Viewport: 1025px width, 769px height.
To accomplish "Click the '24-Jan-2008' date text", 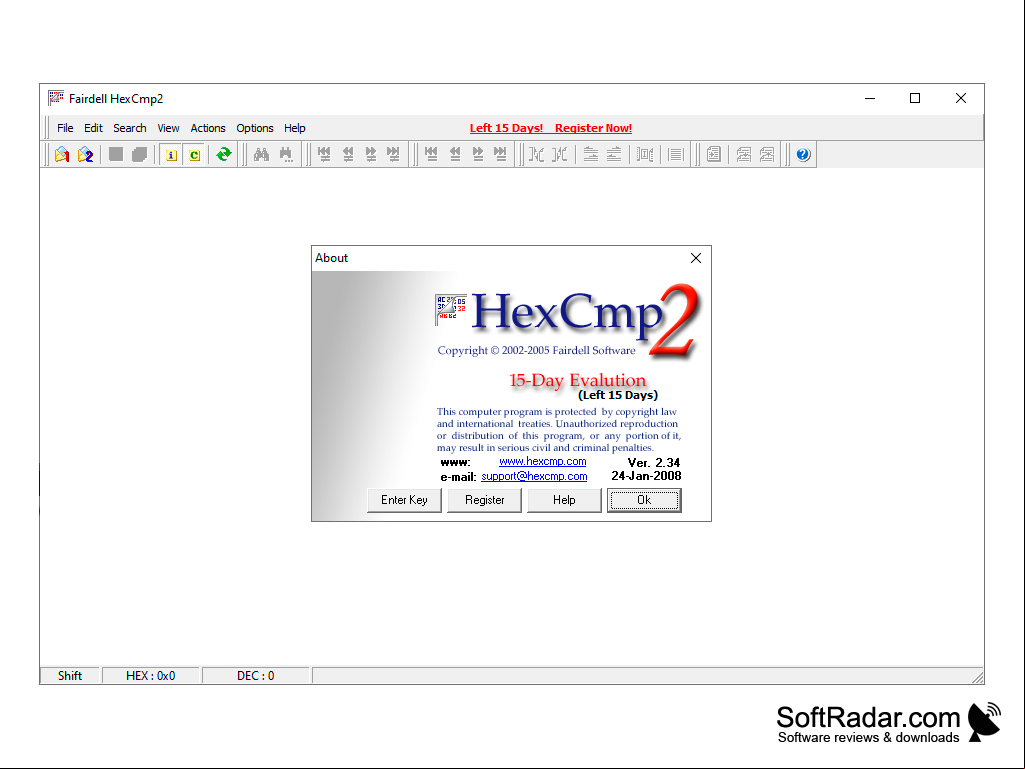I will (x=646, y=476).
